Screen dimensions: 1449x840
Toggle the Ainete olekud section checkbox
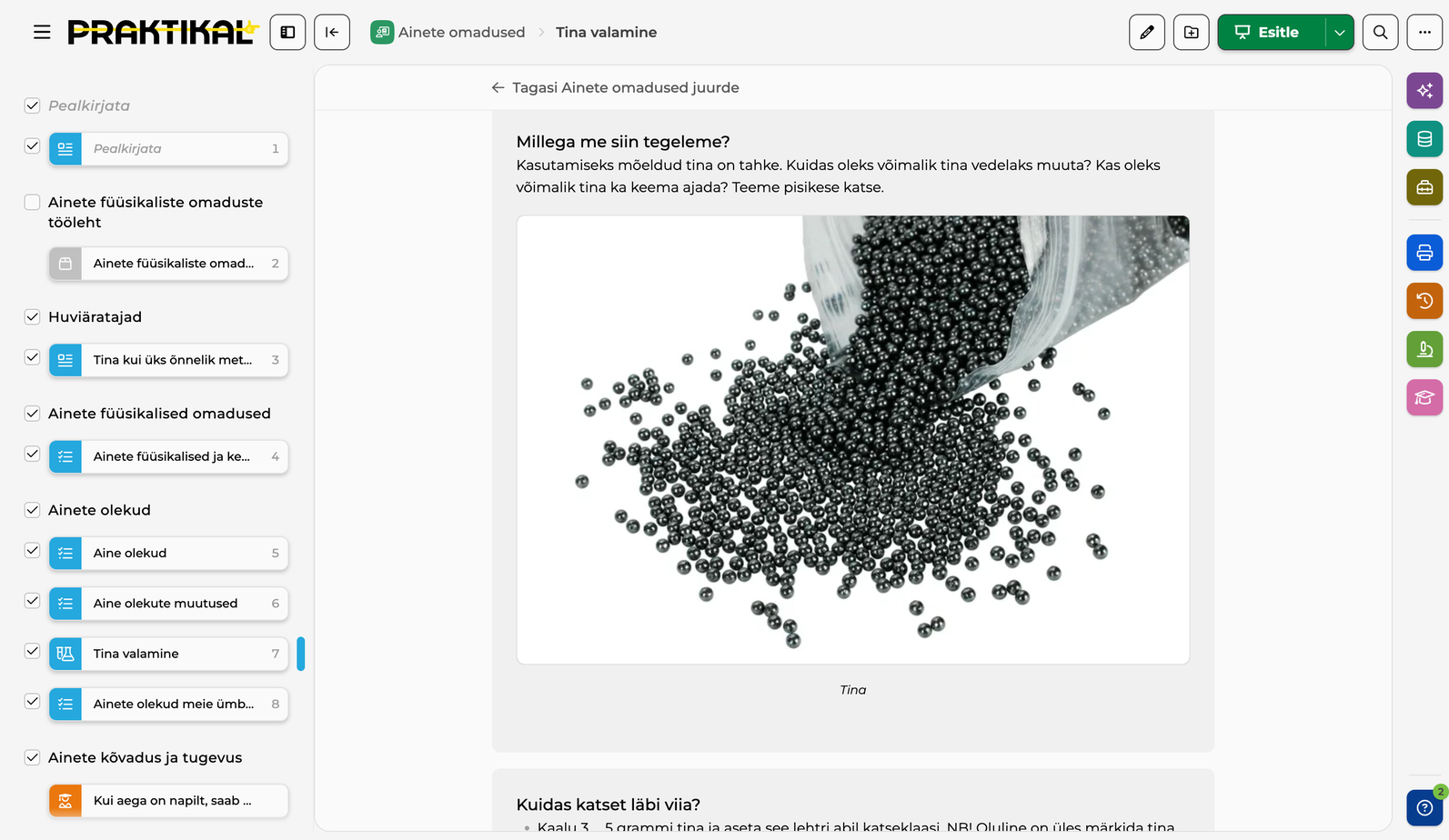click(x=32, y=510)
